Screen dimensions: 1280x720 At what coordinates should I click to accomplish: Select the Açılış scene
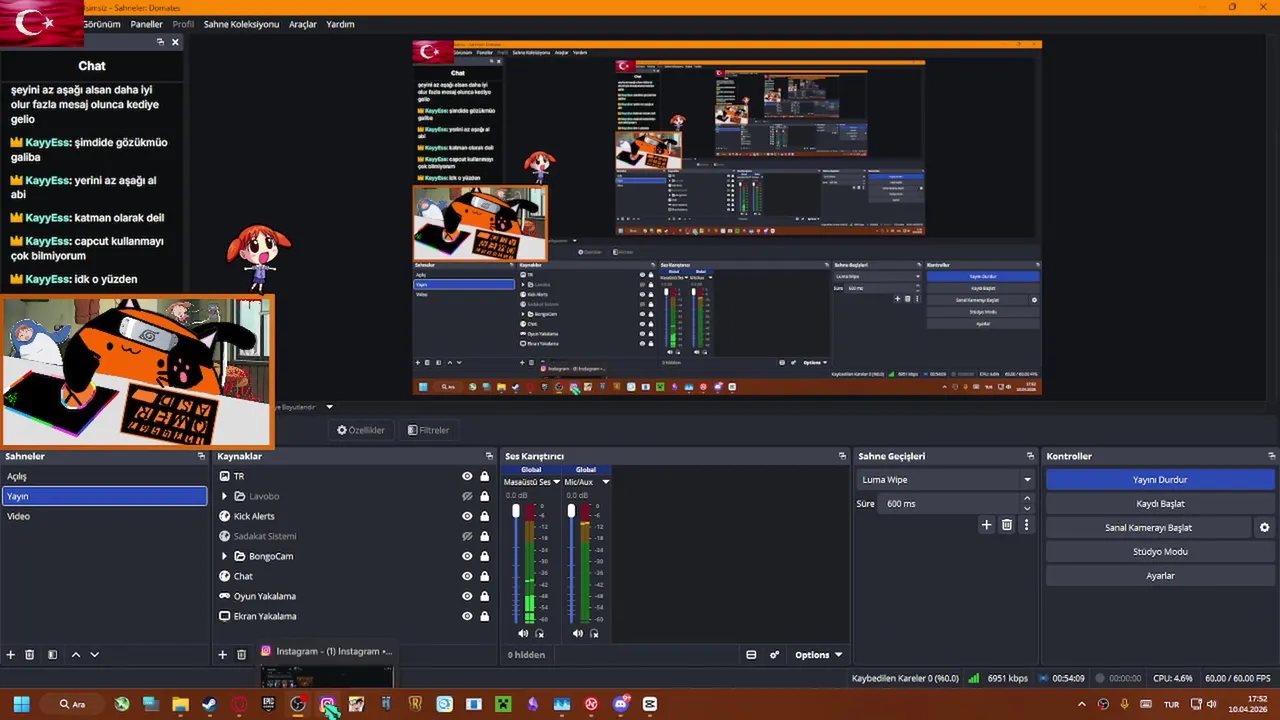click(x=104, y=477)
